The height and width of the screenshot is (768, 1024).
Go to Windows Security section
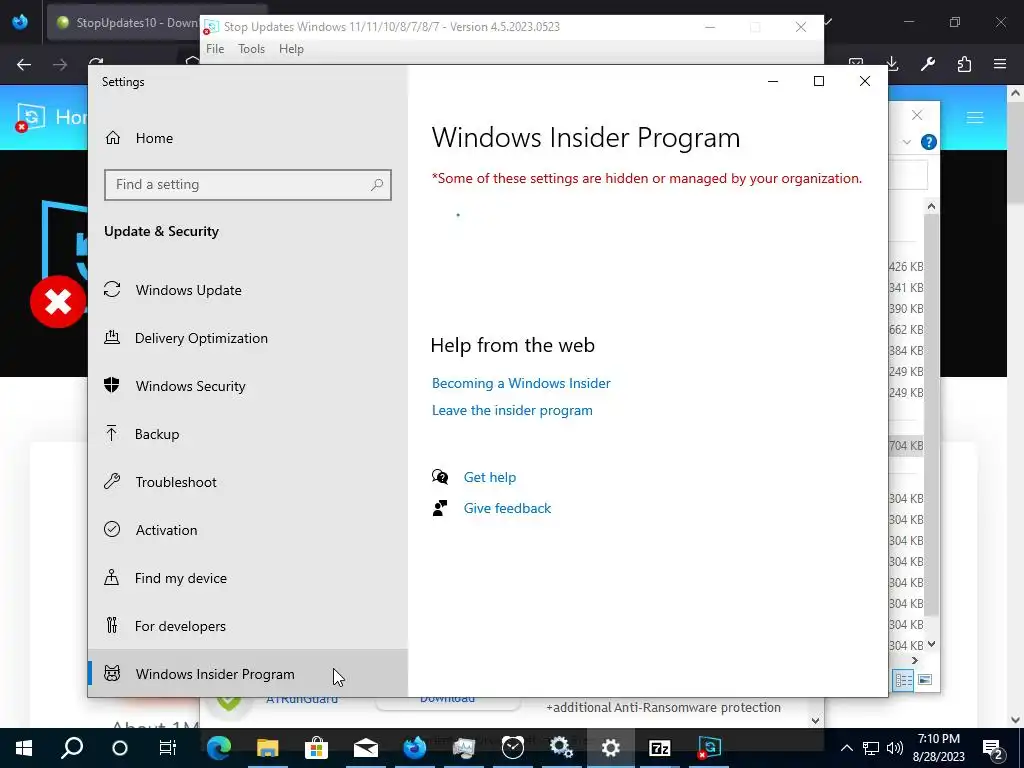coord(191,386)
